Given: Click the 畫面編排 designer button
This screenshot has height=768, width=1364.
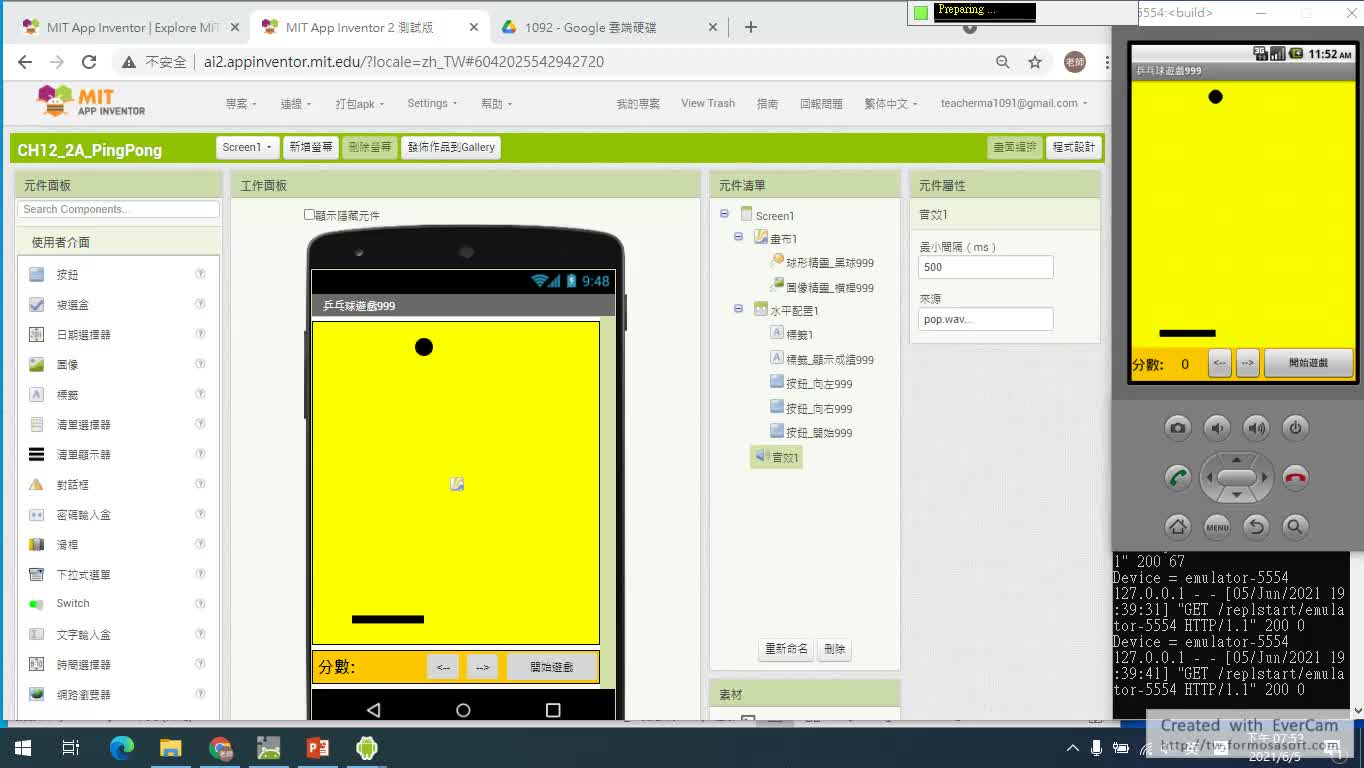Looking at the screenshot, I should point(1014,147).
